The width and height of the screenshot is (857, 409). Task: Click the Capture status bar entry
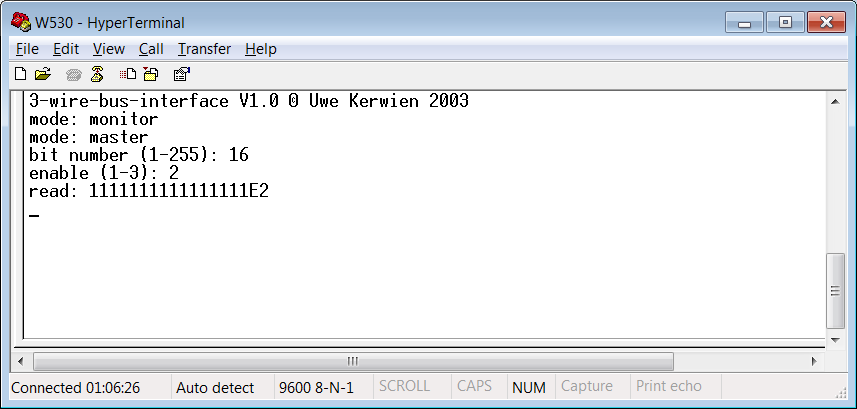[586, 386]
